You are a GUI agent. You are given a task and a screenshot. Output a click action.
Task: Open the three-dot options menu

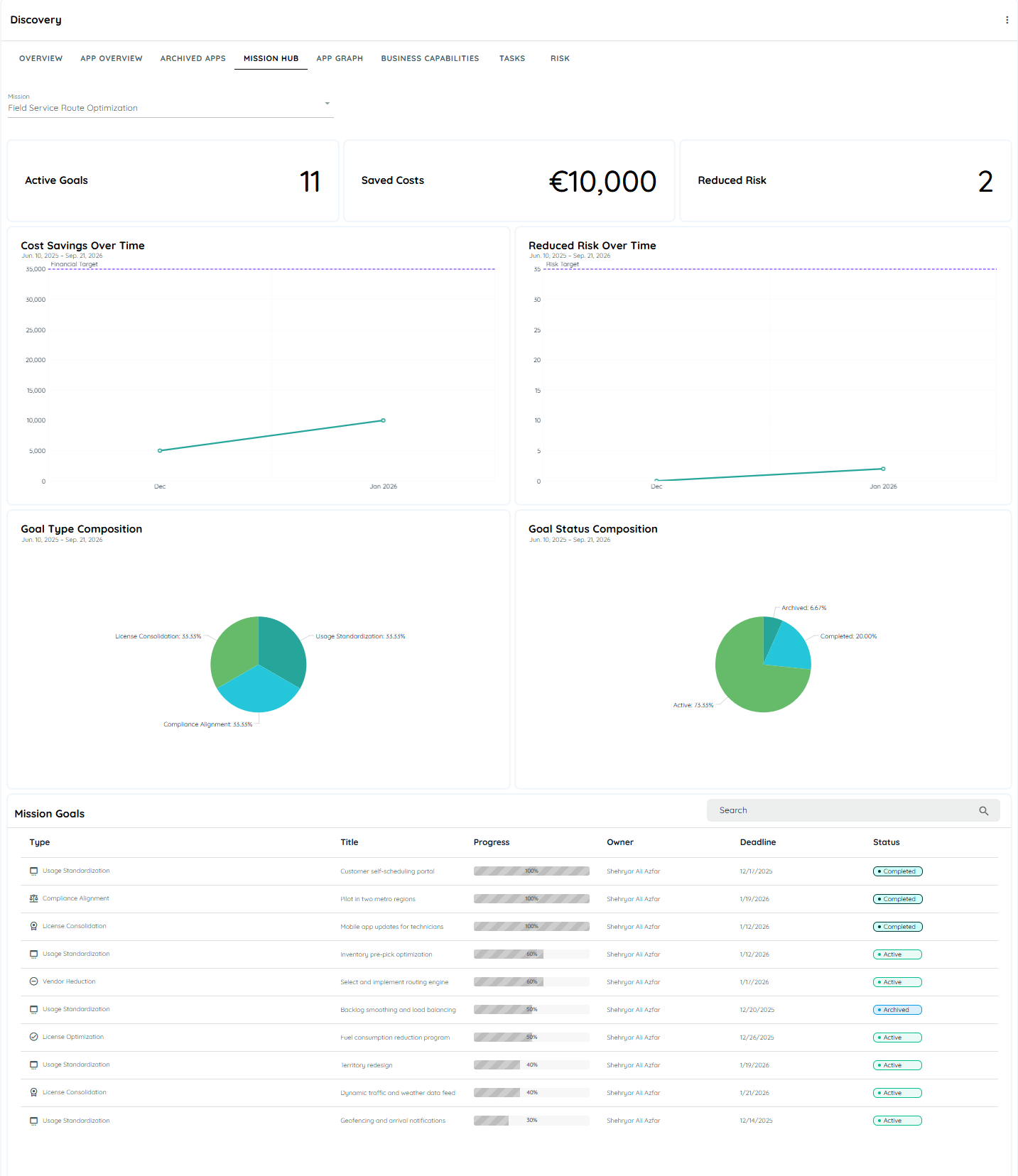[1007, 20]
